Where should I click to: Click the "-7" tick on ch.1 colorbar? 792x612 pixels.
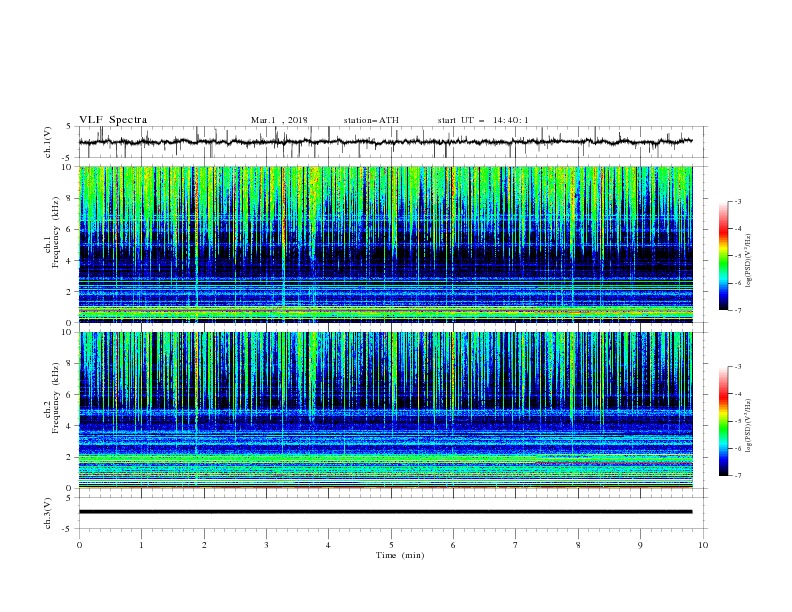738,310
